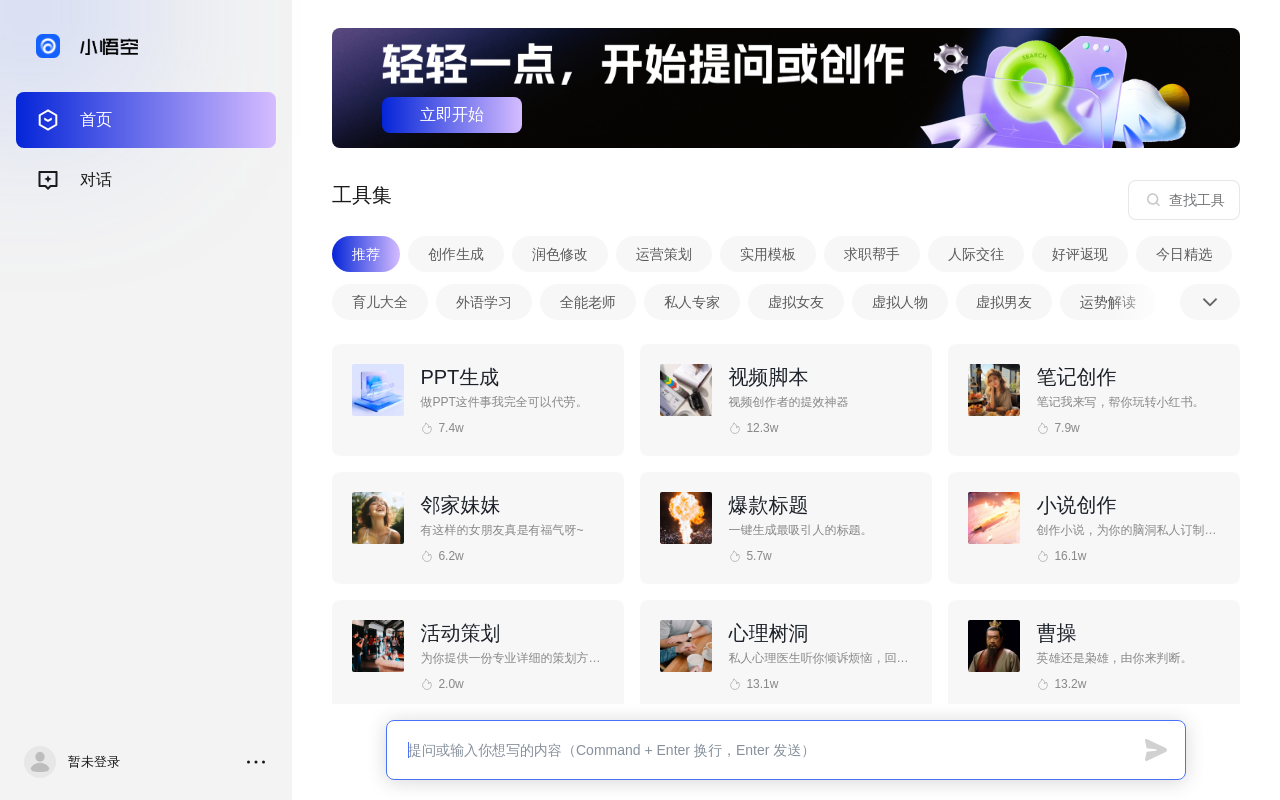1280x800 pixels.
Task: Click the send arrow icon
Action: 1155,750
